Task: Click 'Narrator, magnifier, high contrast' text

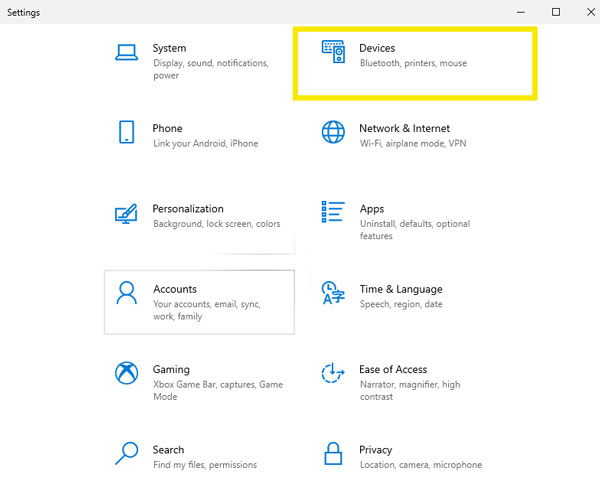Action: [x=410, y=390]
